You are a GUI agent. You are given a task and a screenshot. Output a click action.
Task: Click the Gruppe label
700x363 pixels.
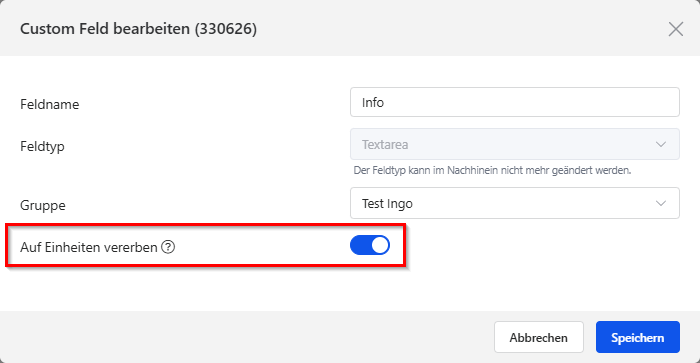point(43,205)
